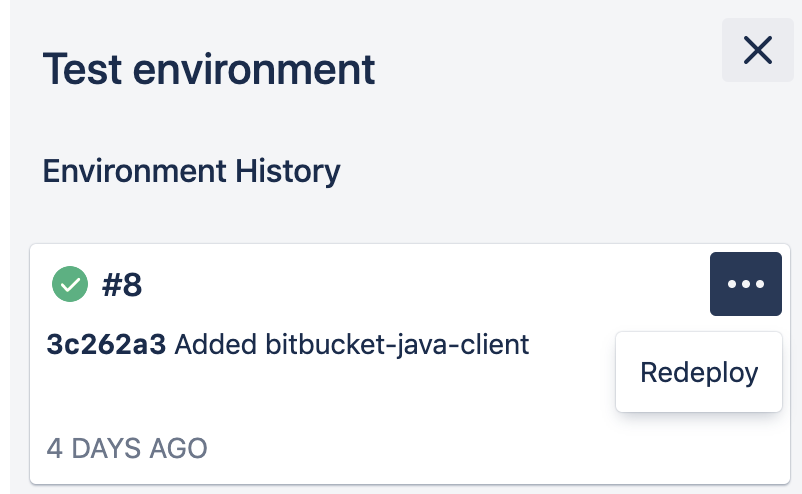This screenshot has width=802, height=494.
Task: Open commit hash 3c262a3
Action: 108,346
